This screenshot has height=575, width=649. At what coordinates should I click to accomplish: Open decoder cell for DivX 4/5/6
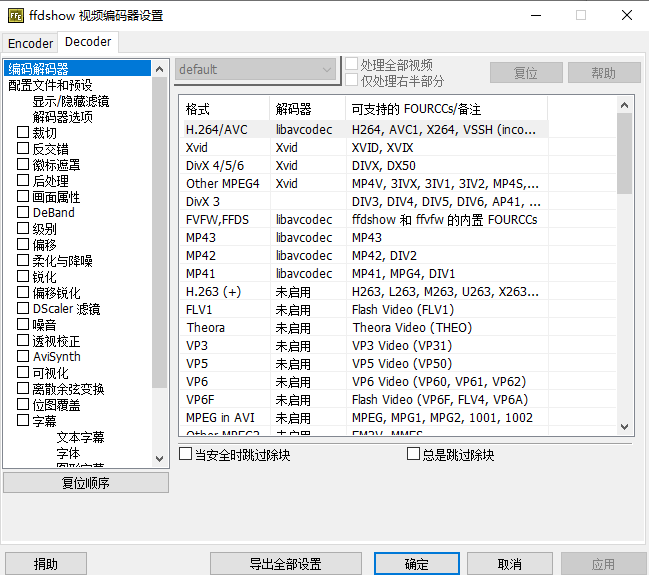coord(308,166)
